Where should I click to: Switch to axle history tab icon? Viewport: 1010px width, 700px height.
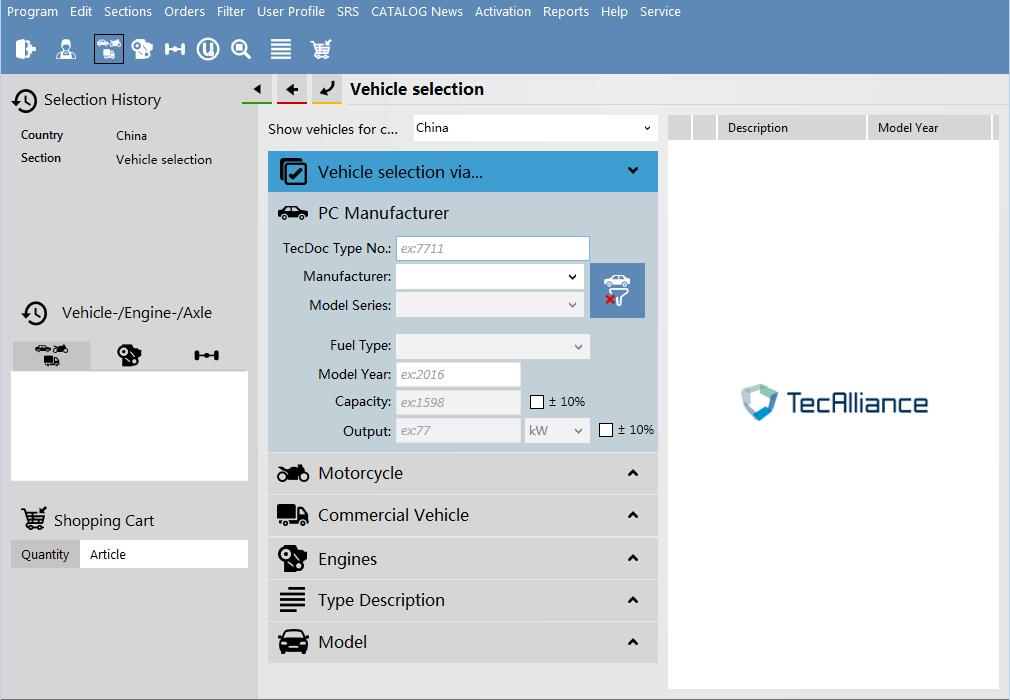pyautogui.click(x=206, y=355)
